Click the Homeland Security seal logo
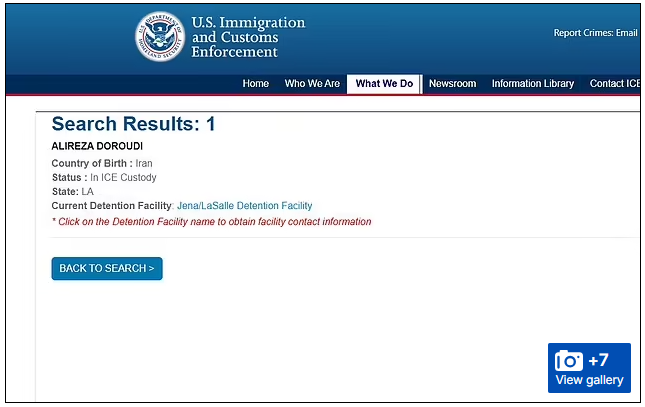The image size is (645, 407). coord(160,37)
